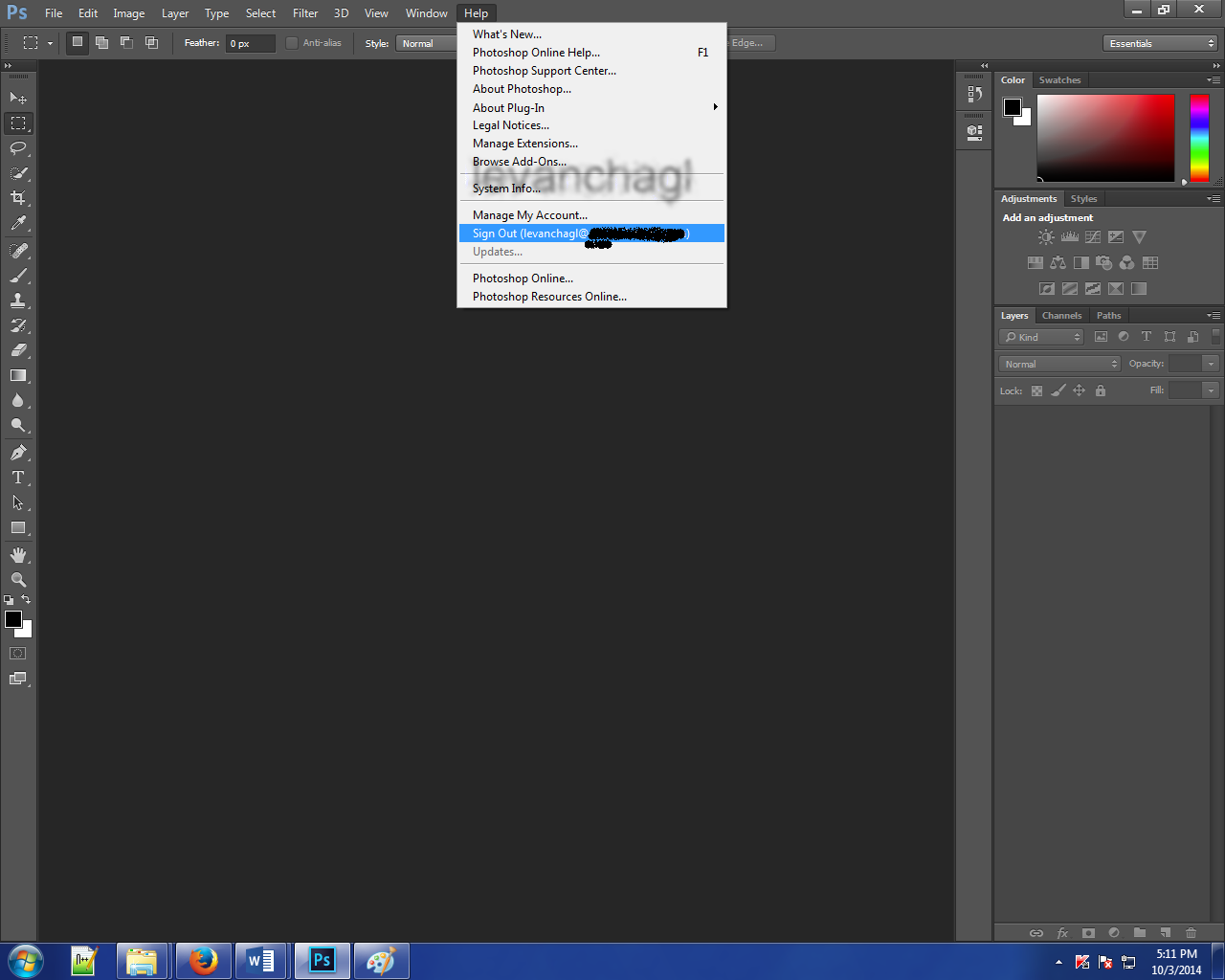Select the Hand tool
This screenshot has height=980, width=1225.
pyautogui.click(x=18, y=555)
